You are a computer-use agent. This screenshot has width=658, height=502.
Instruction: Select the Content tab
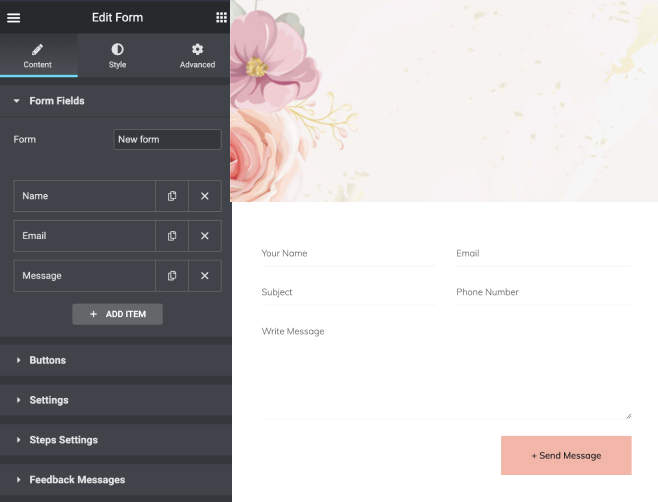(38, 56)
